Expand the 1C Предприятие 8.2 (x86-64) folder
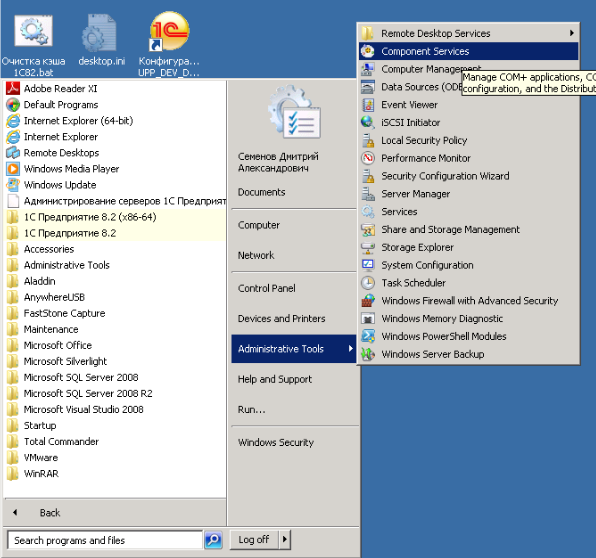Viewport: 596px width, 558px height. 115,217
